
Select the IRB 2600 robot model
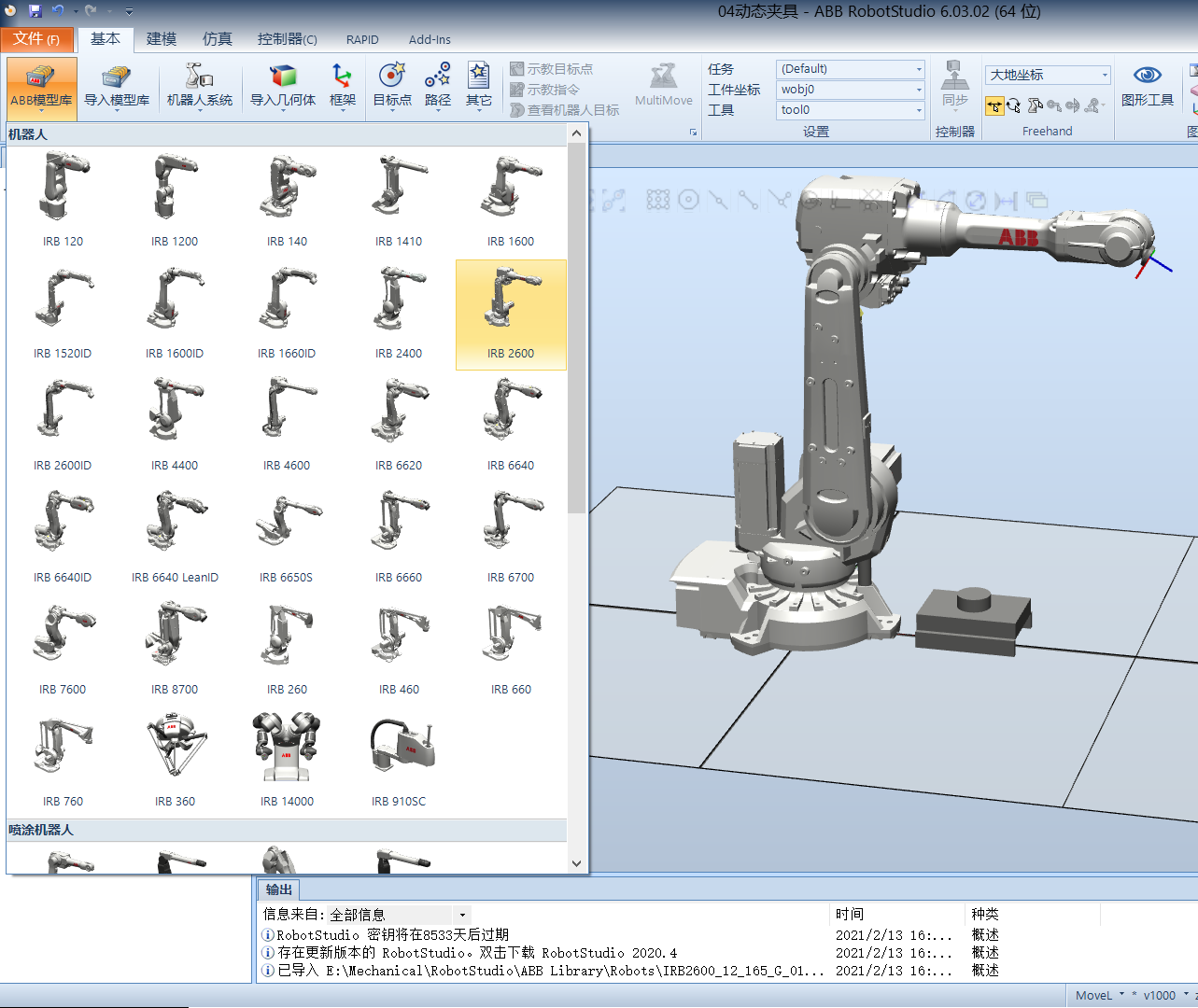click(x=511, y=315)
